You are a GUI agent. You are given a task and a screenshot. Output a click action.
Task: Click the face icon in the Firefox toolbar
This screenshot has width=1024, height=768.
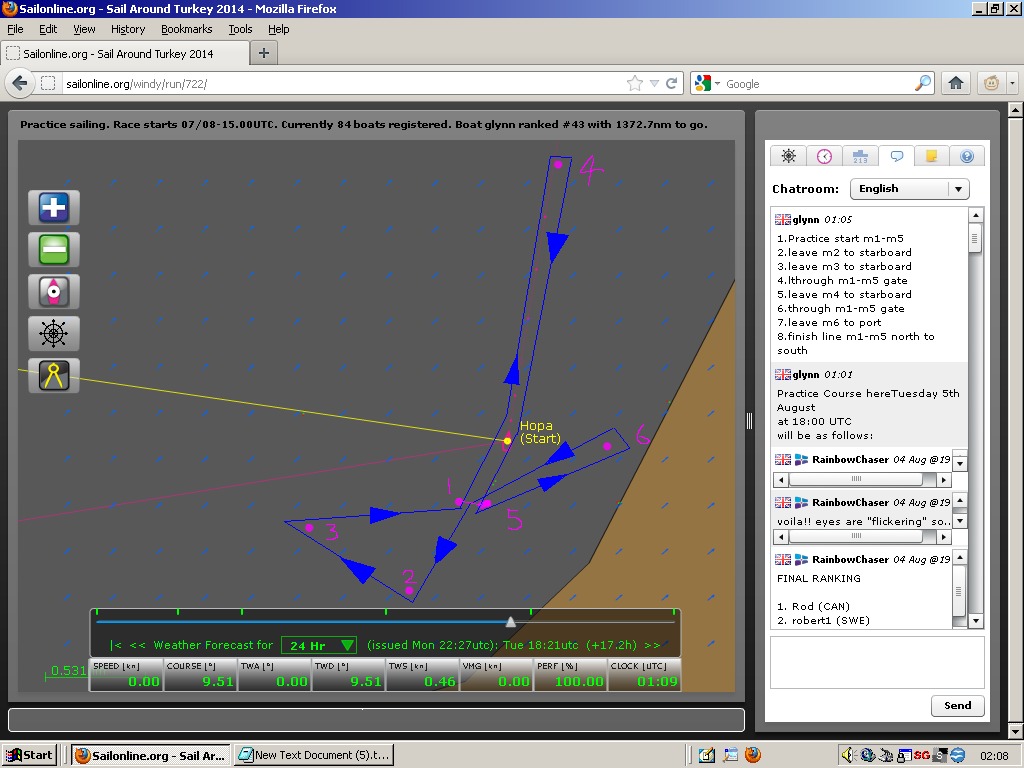991,84
